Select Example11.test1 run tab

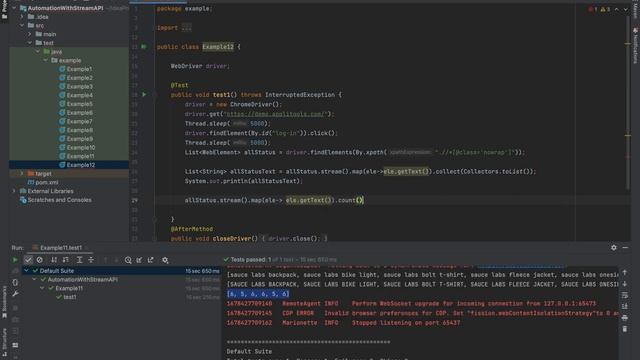[60, 248]
